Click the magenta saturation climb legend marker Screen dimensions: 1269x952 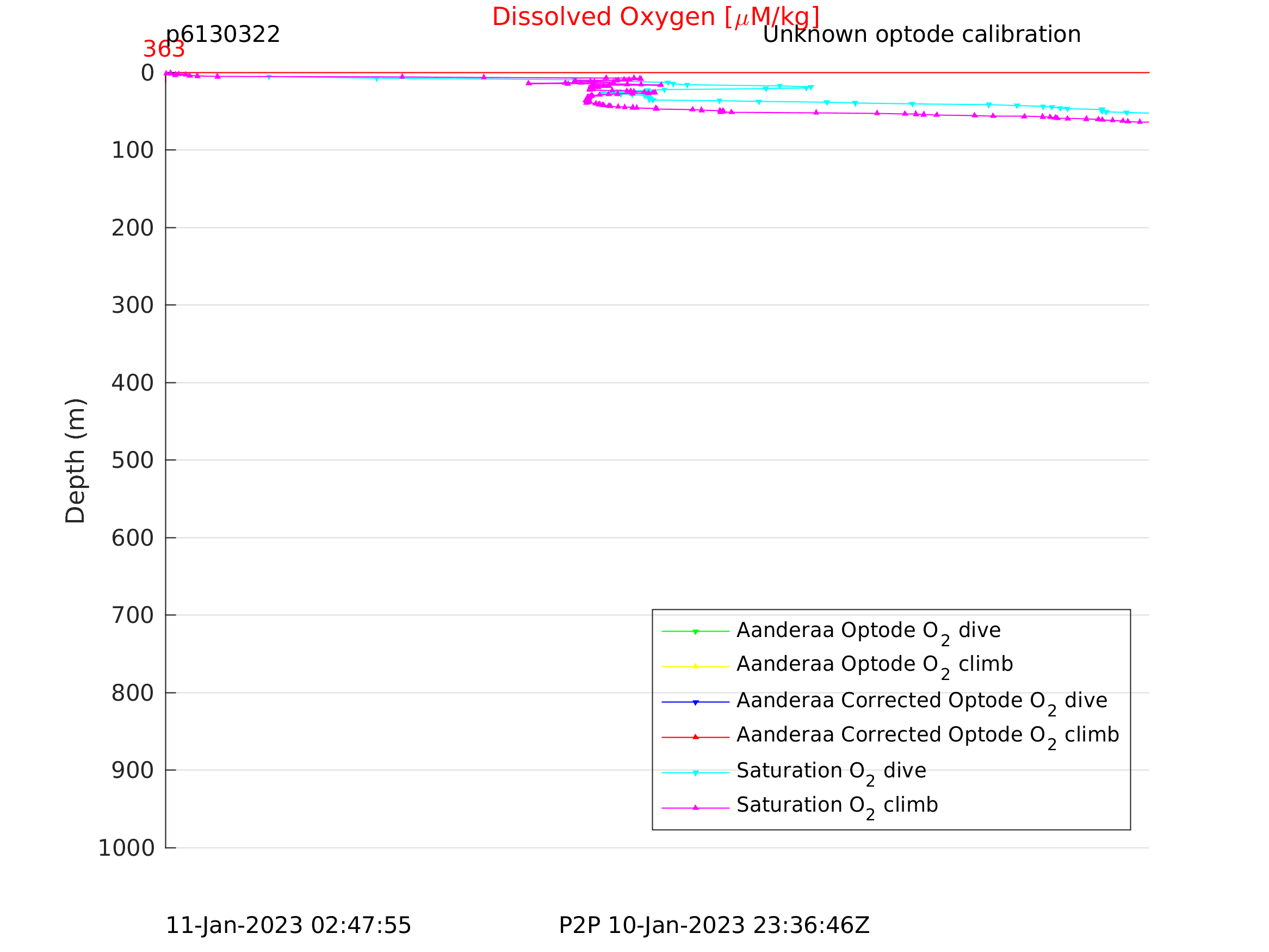pos(695,807)
